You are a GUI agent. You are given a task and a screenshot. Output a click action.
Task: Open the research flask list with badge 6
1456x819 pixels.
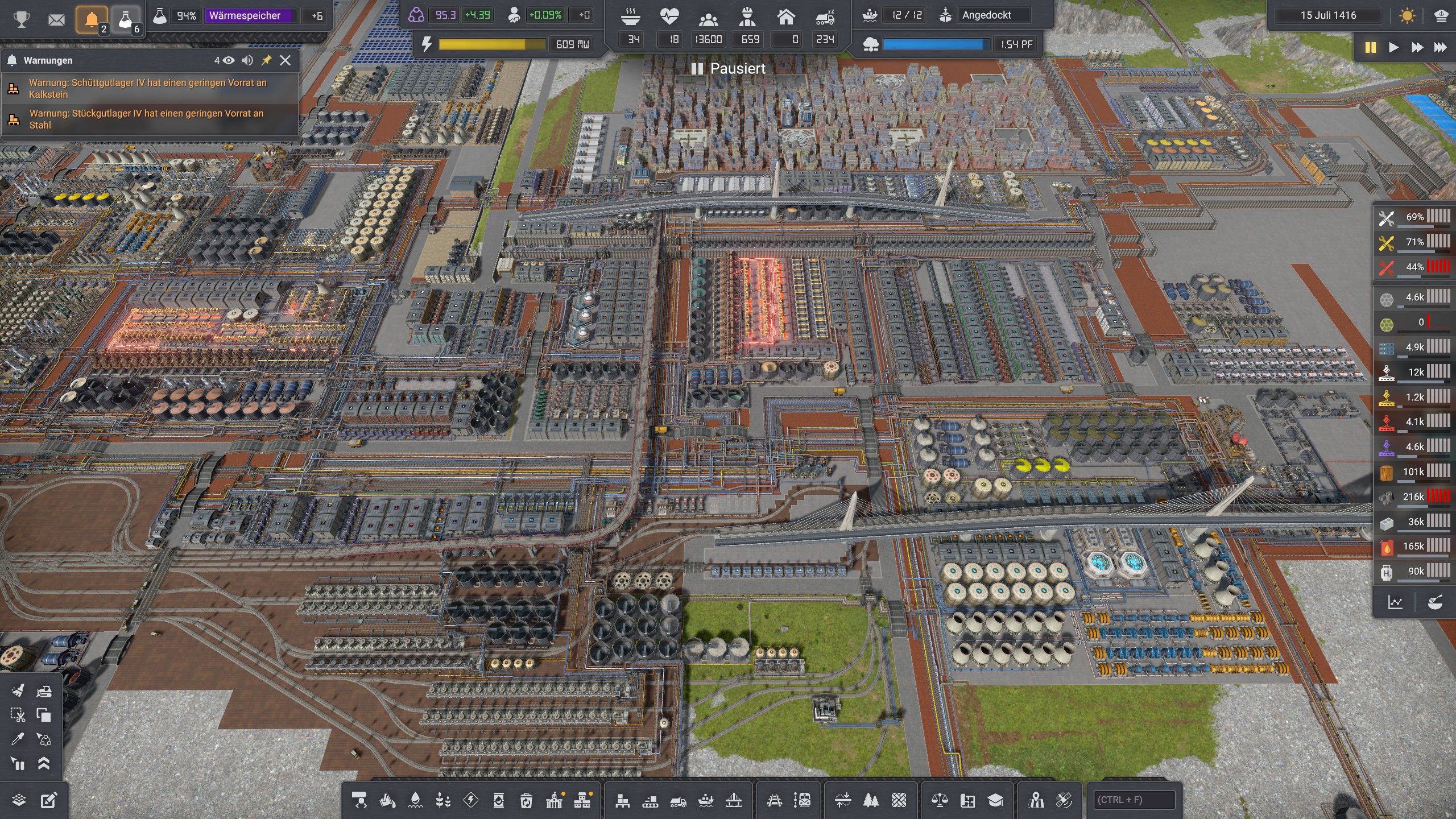coord(126,20)
